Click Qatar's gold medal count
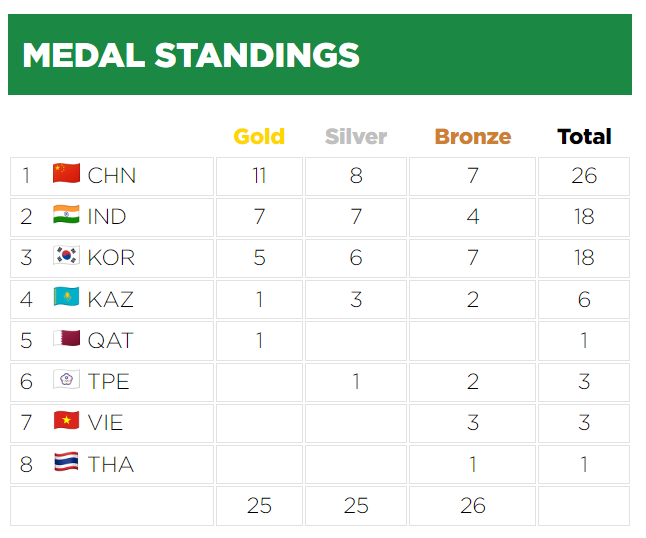The image size is (646, 538). pyautogui.click(x=259, y=341)
